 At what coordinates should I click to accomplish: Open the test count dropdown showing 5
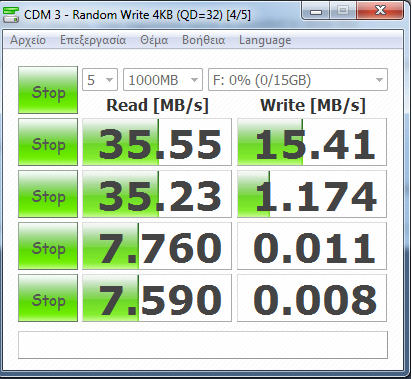(x=100, y=80)
